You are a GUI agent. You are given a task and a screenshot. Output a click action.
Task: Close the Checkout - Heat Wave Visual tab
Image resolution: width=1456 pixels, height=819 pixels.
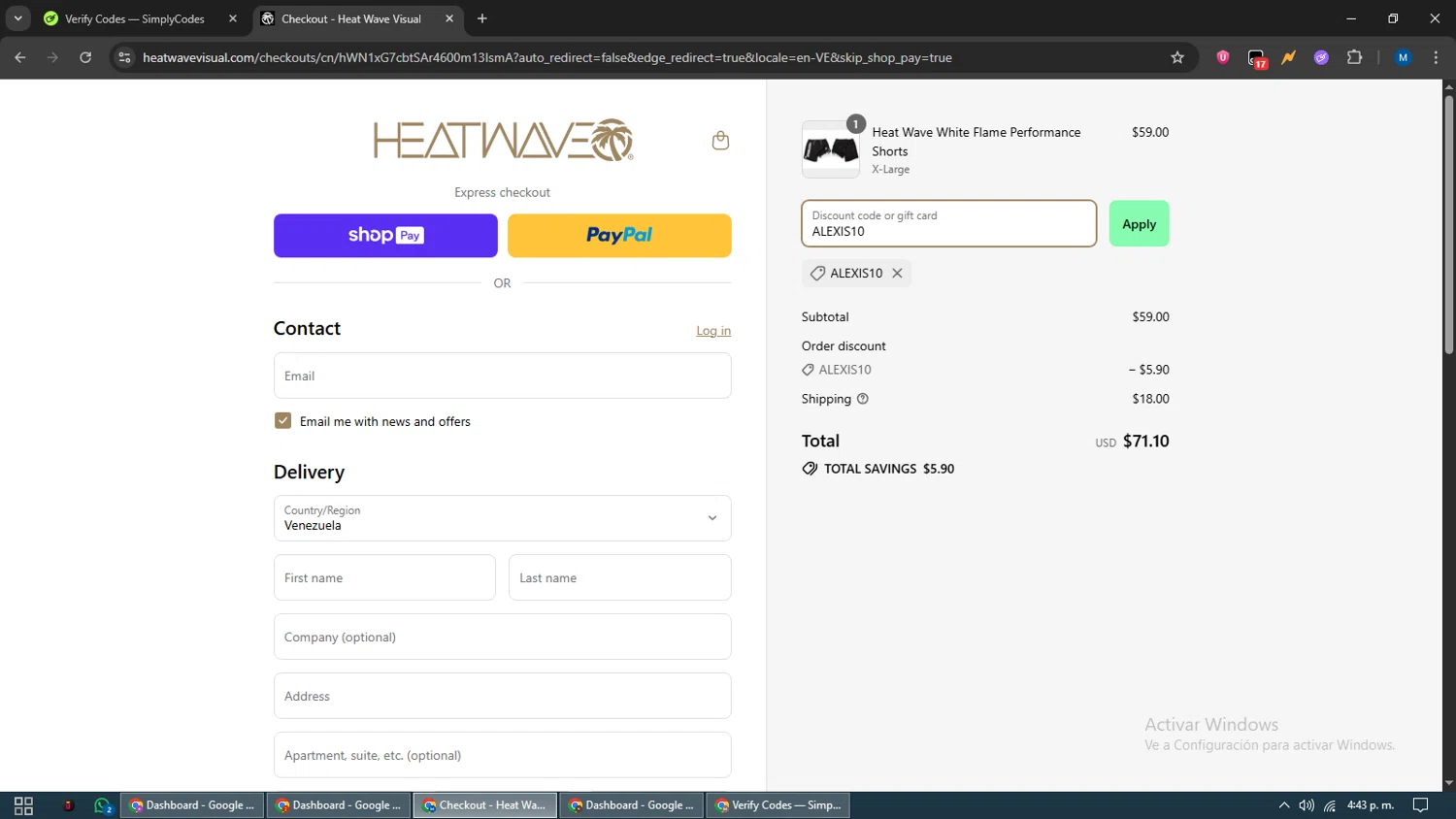[x=449, y=18]
